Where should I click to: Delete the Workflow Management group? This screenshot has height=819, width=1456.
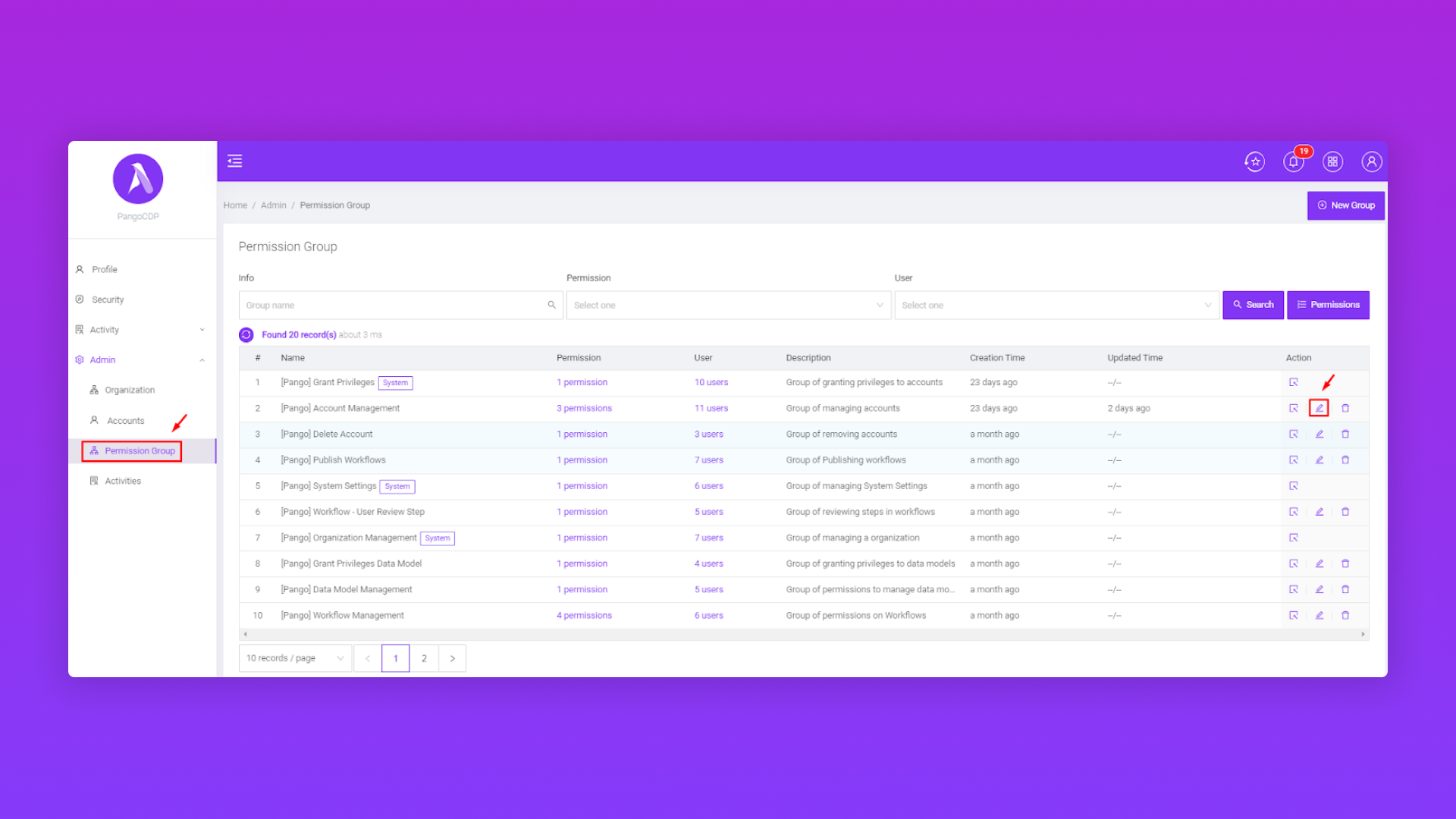(1345, 616)
